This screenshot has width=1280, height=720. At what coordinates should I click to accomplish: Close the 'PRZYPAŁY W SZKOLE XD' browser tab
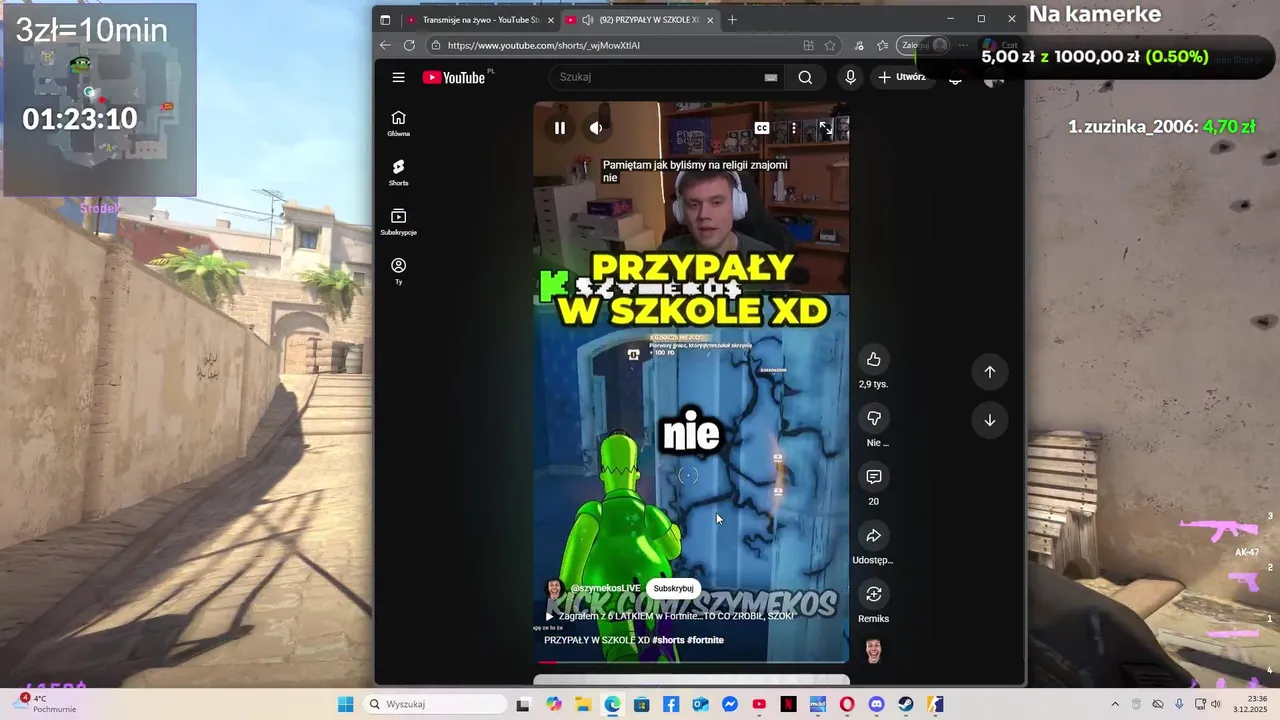pyautogui.click(x=711, y=20)
